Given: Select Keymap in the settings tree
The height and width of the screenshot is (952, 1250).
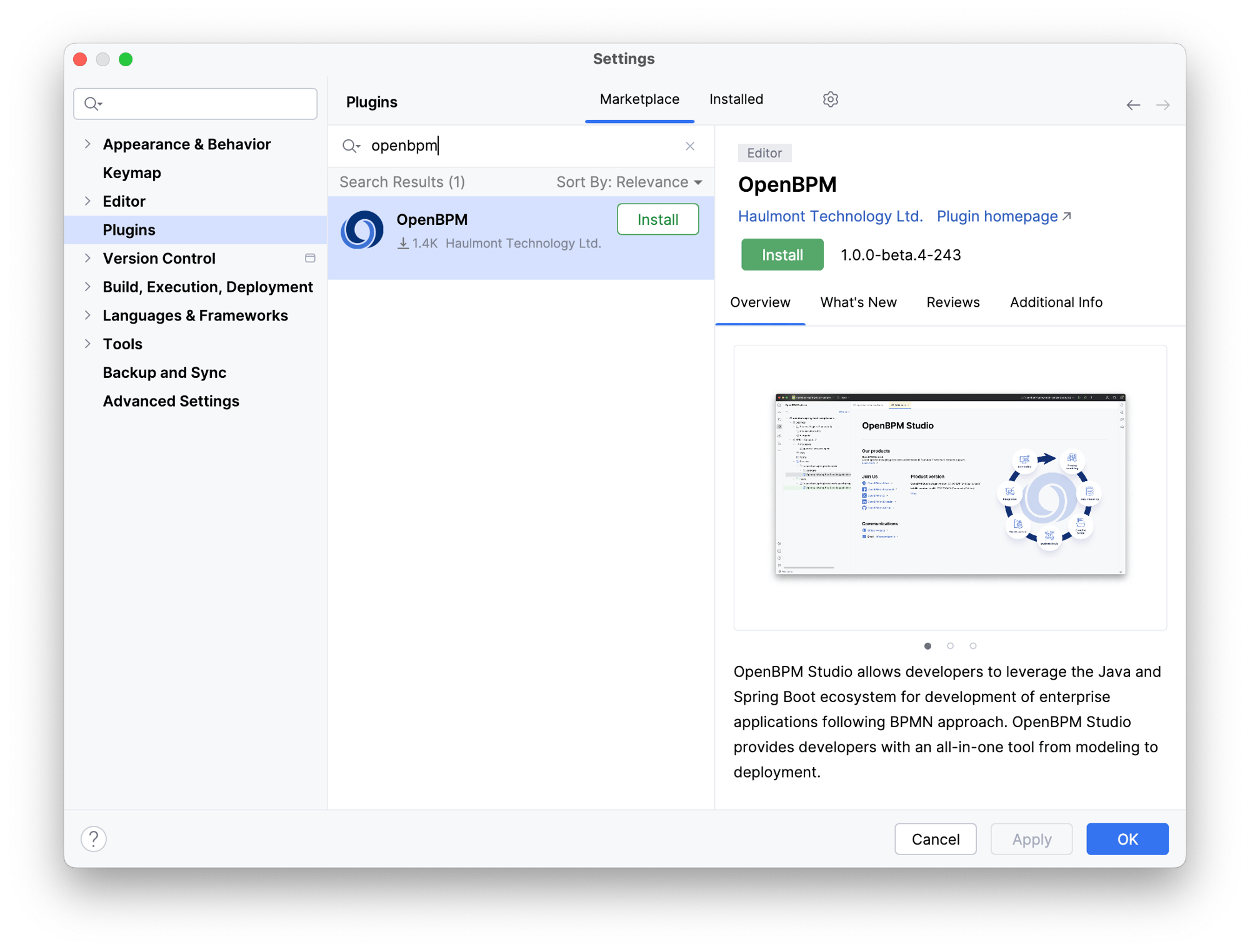Looking at the screenshot, I should click(131, 172).
